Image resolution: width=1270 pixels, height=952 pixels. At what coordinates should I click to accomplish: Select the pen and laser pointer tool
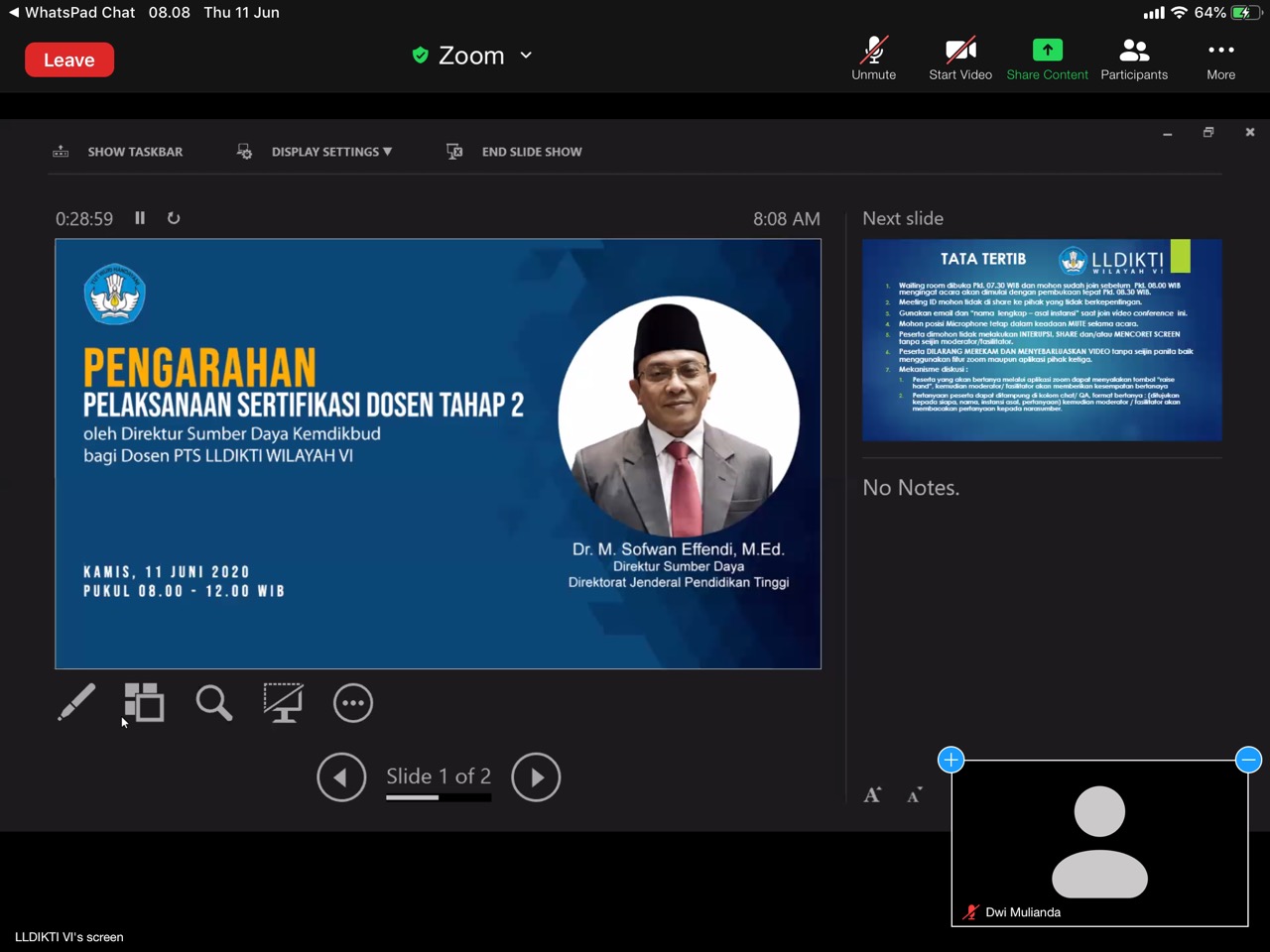click(x=76, y=703)
